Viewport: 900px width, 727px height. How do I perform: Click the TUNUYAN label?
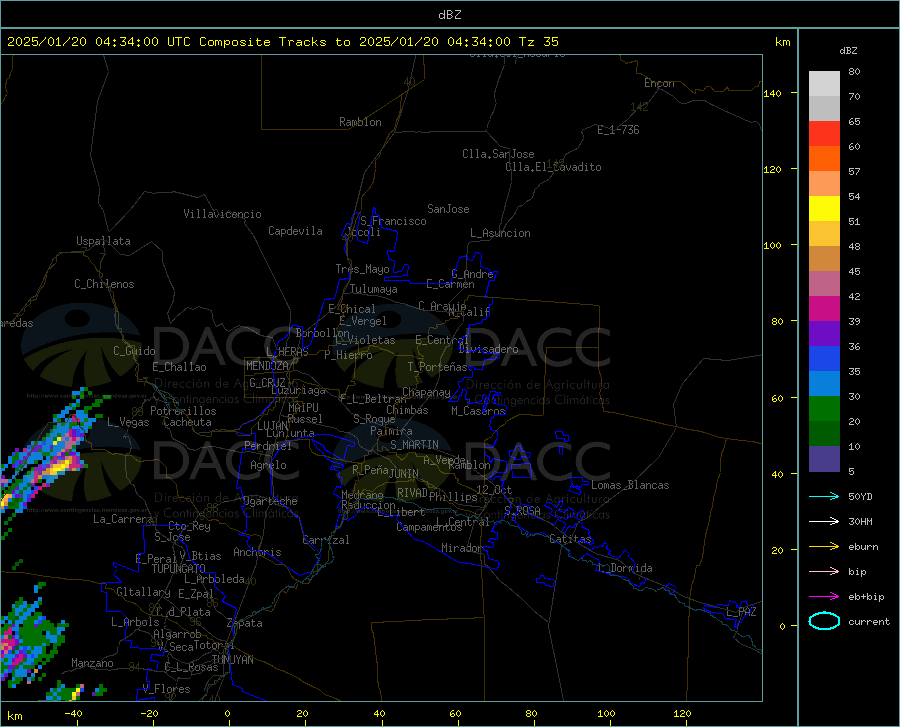coord(232,660)
